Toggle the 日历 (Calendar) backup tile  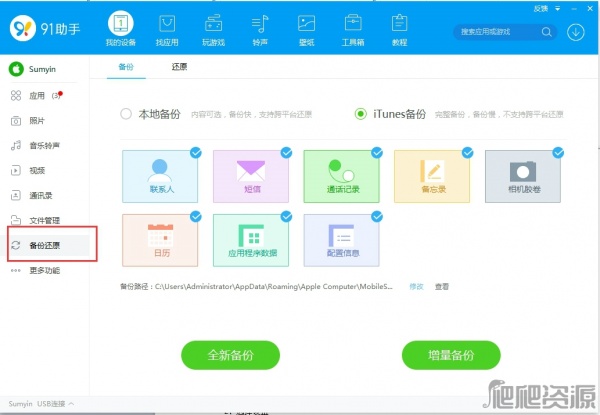tap(160, 240)
